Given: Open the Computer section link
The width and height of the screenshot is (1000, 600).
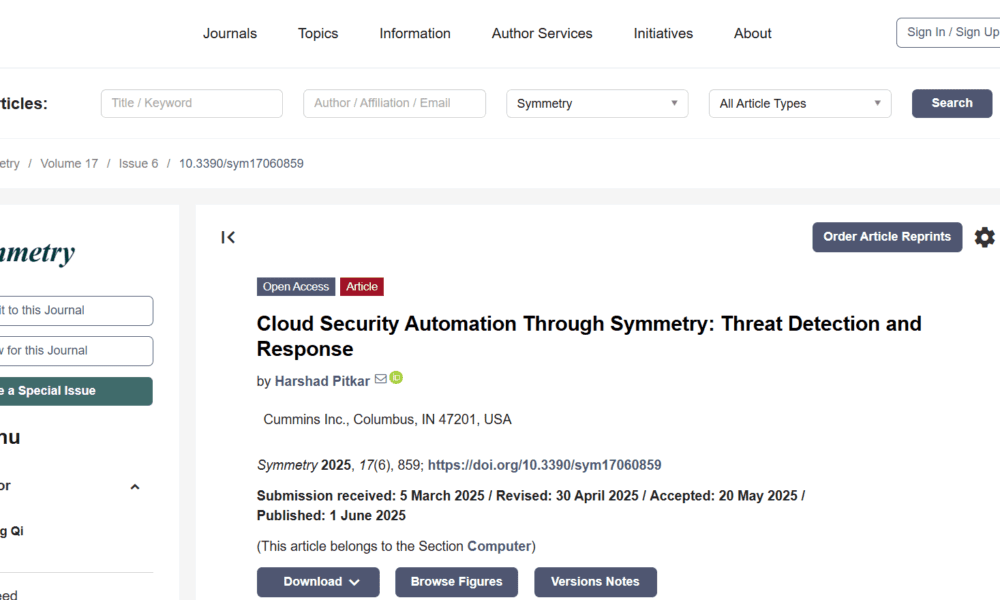Looking at the screenshot, I should point(499,546).
